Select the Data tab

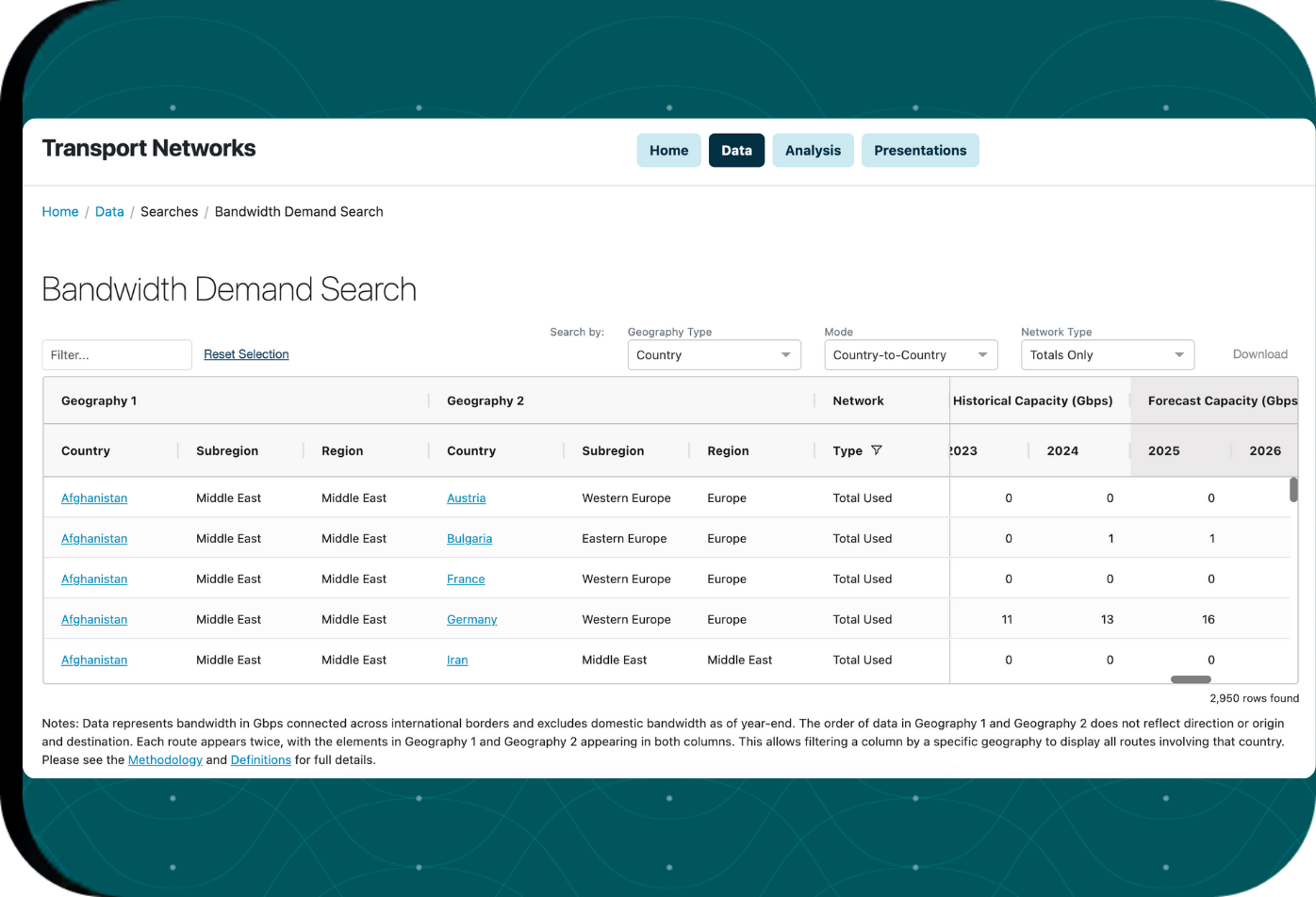point(736,151)
